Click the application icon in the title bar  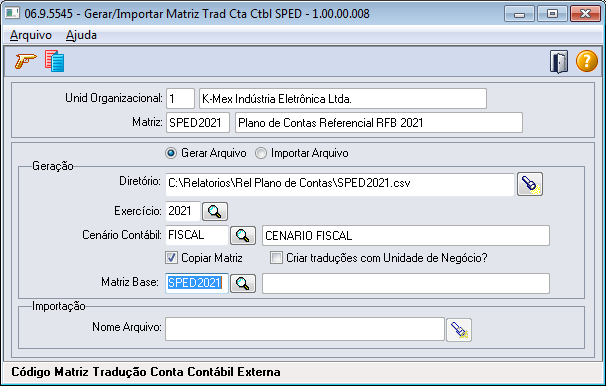[x=12, y=14]
